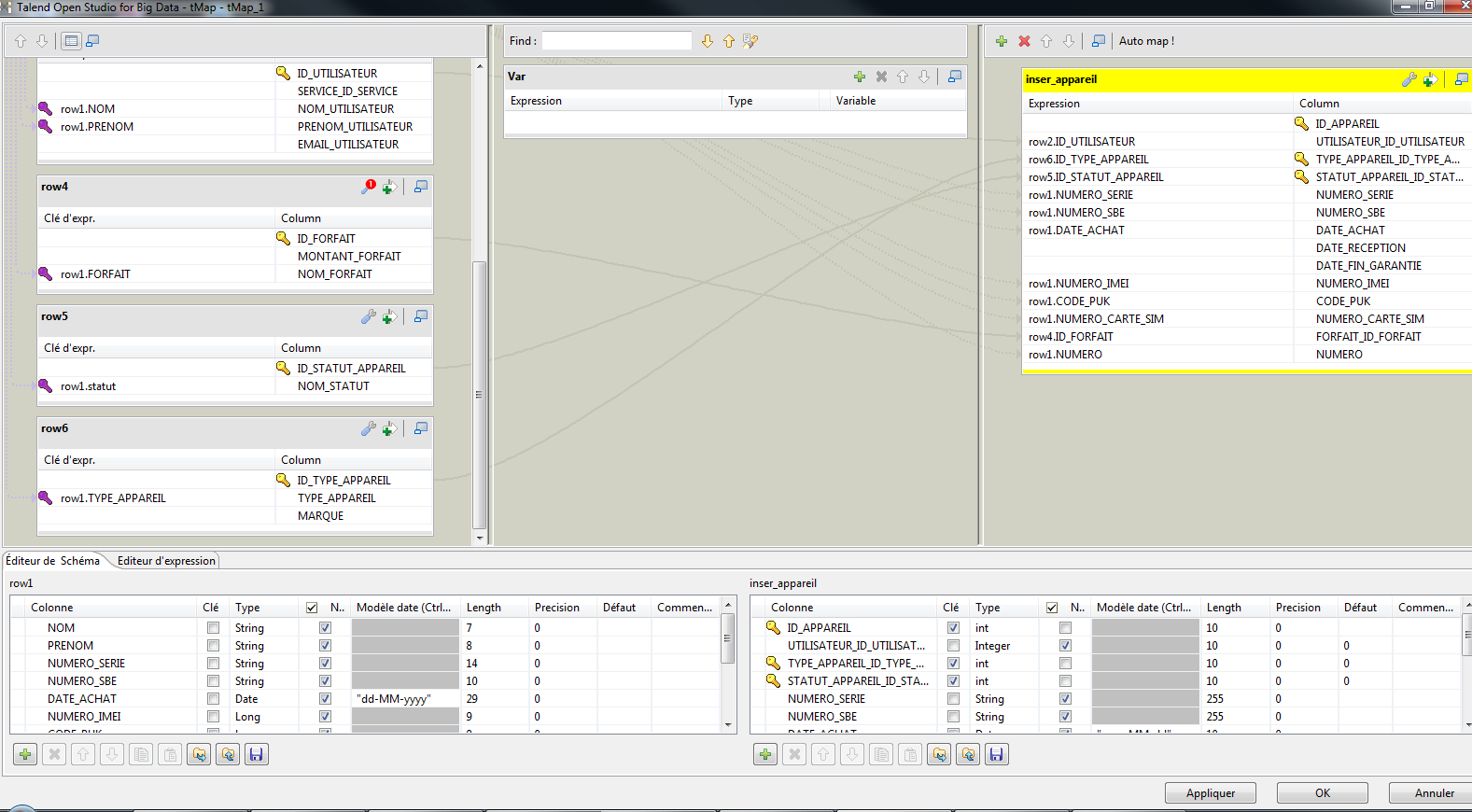Open row4 settings wrench with error badge

click(x=369, y=187)
